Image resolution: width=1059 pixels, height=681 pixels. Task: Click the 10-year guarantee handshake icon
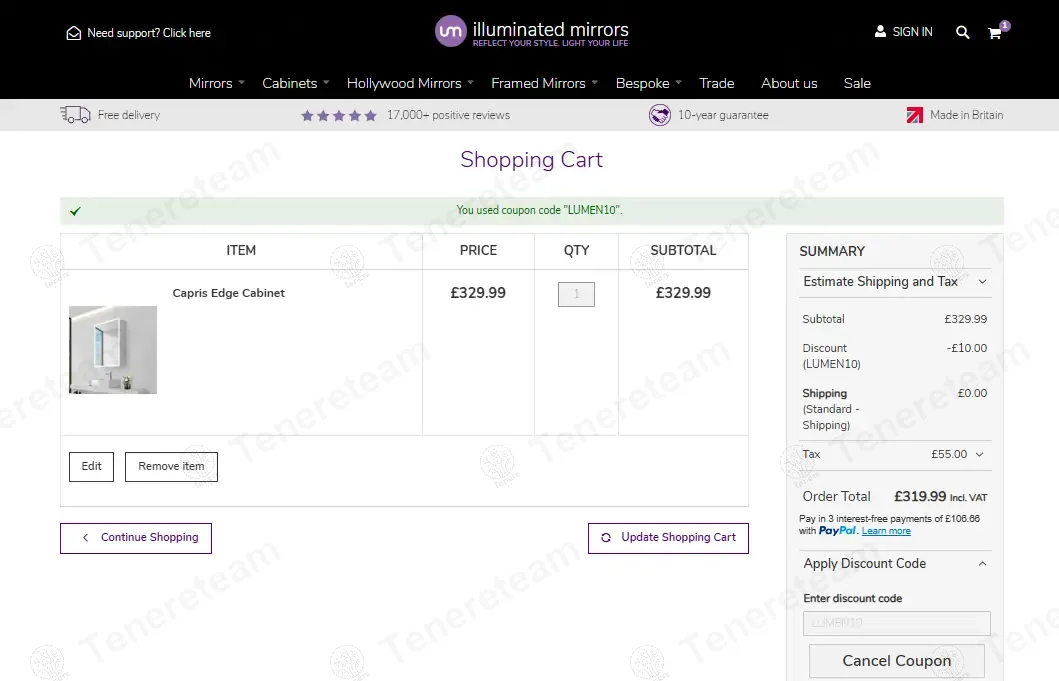click(660, 115)
